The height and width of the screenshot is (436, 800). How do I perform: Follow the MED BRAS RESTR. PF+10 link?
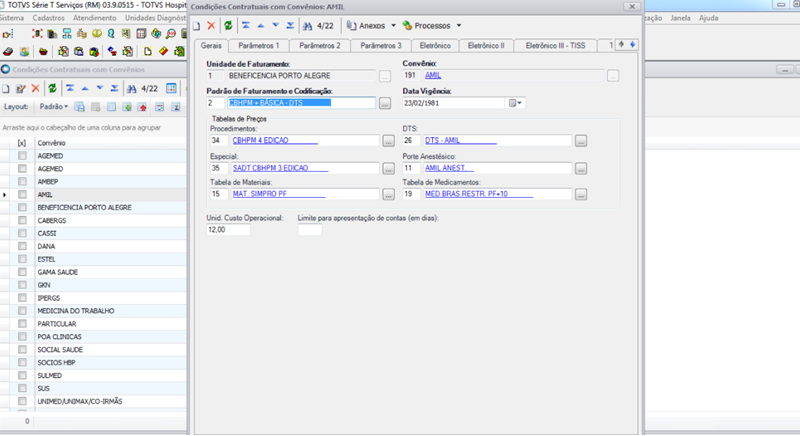coord(466,194)
